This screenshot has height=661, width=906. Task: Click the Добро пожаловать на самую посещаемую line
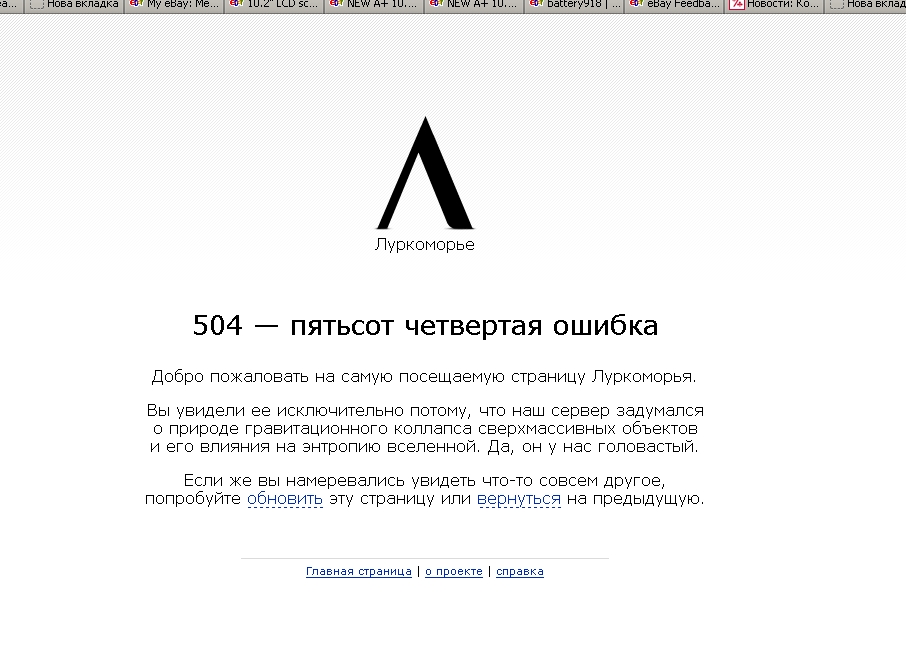point(424,377)
